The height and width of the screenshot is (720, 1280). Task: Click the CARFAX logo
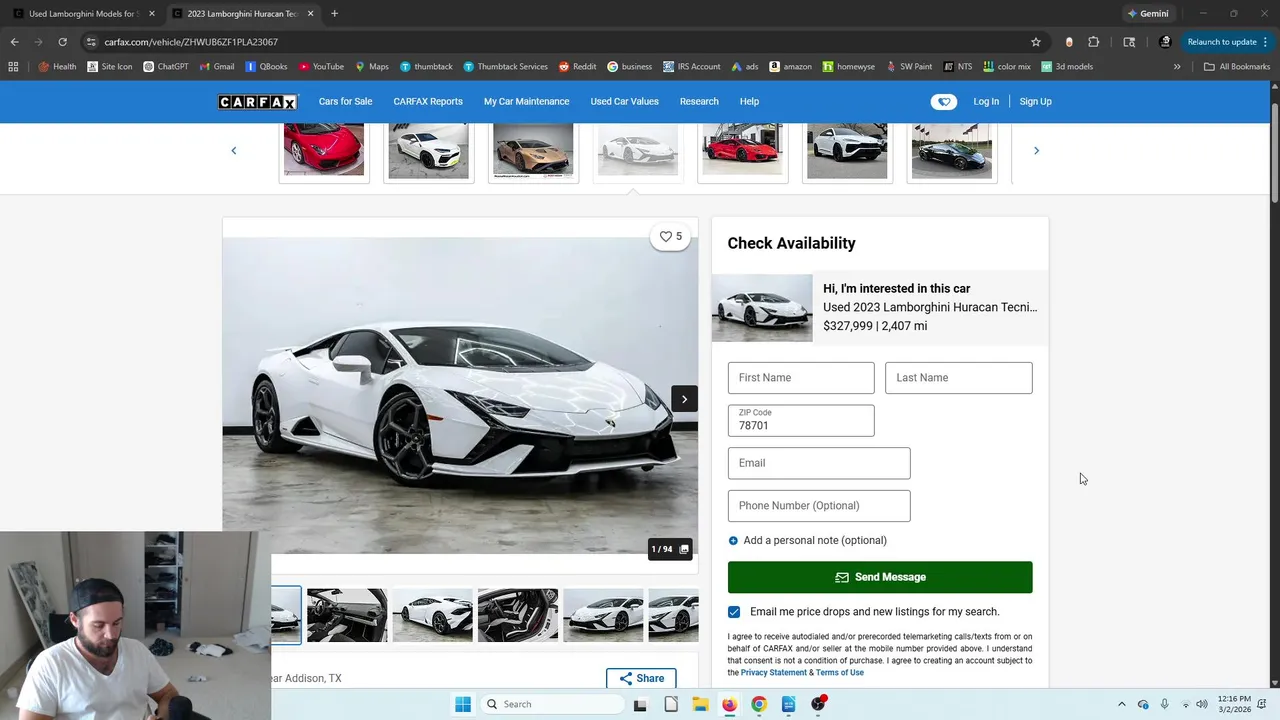[258, 102]
